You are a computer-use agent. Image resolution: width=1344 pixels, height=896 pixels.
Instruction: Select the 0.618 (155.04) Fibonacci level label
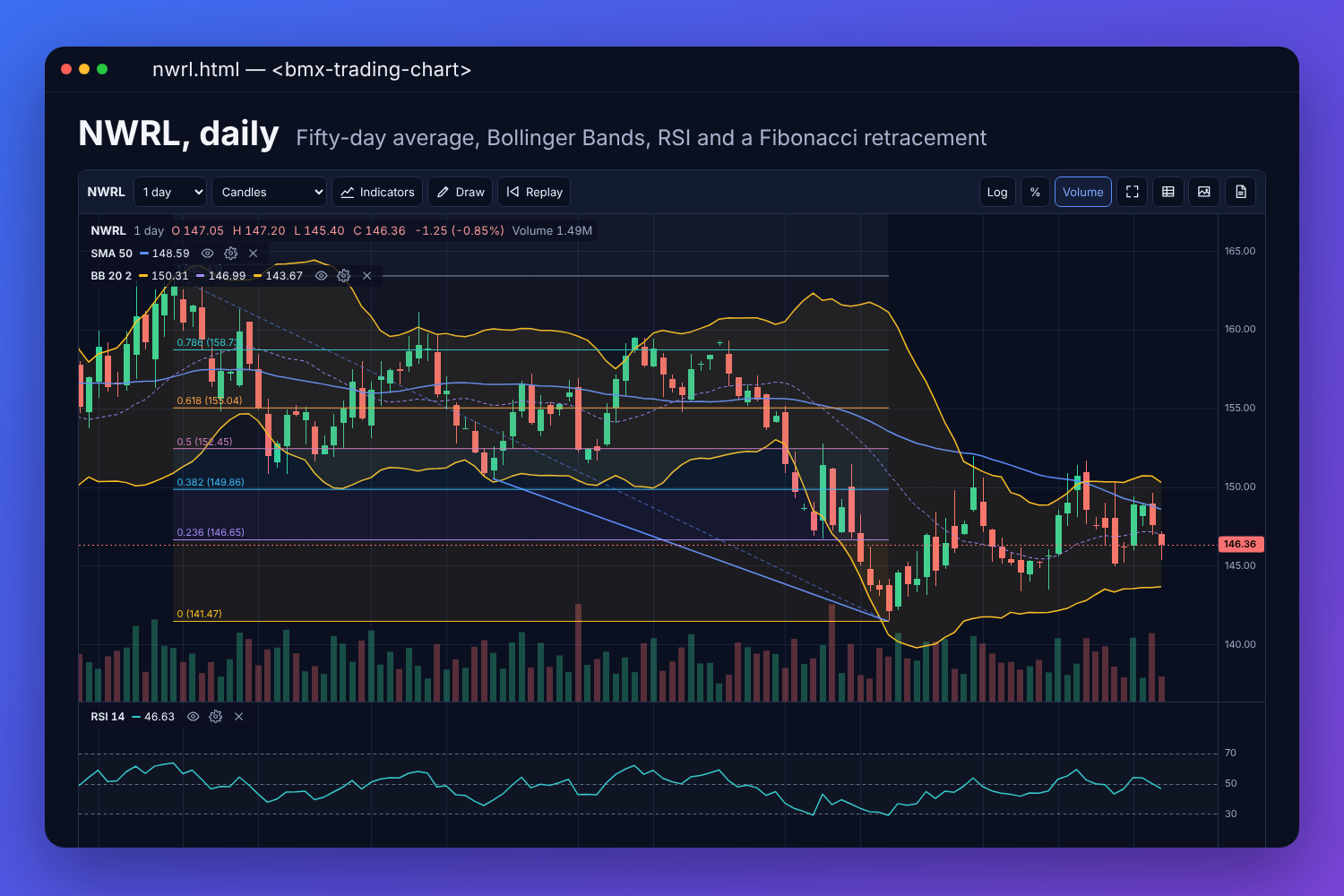pyautogui.click(x=210, y=401)
